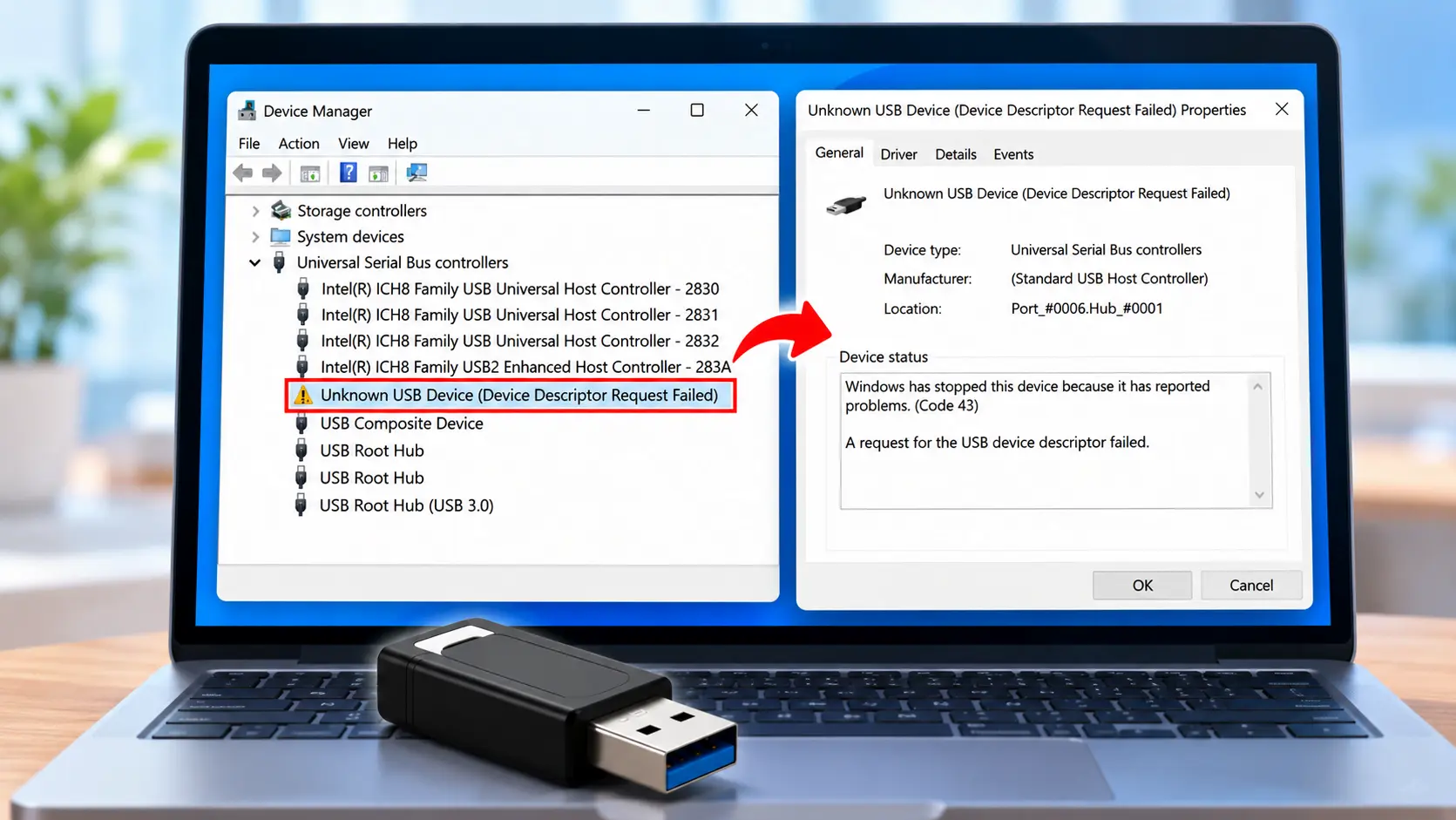Click the USB Root Hub (USB 3.0) plug icon
Image resolution: width=1456 pixels, height=820 pixels.
coord(301,505)
